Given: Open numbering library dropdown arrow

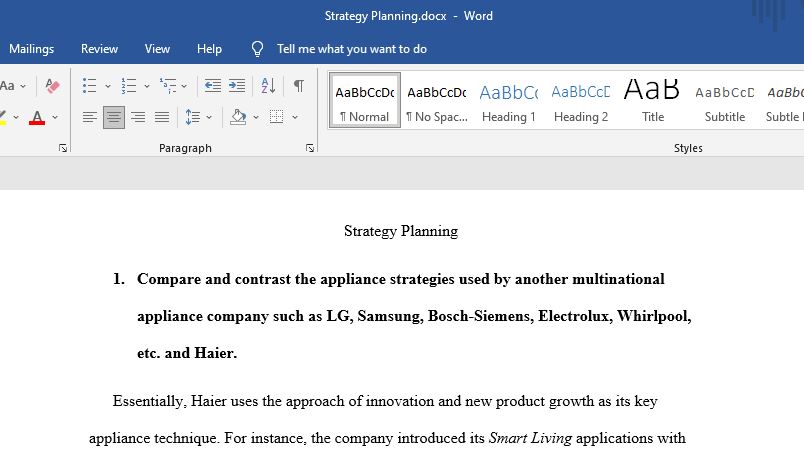Looking at the screenshot, I should click(147, 86).
